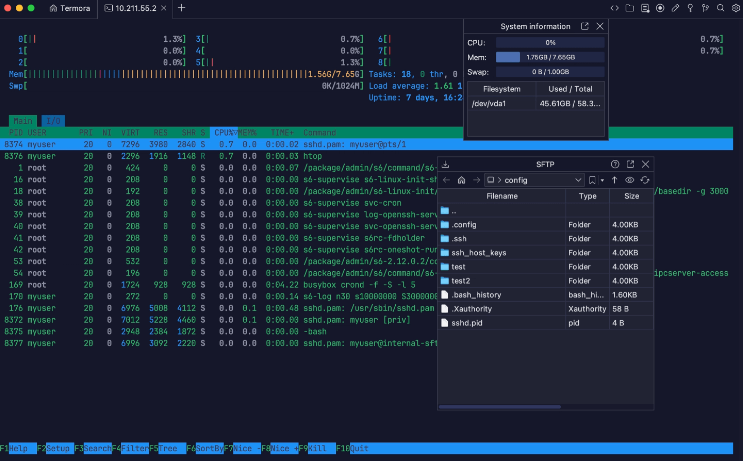Click the Swap usage bar in System information

pyautogui.click(x=550, y=72)
